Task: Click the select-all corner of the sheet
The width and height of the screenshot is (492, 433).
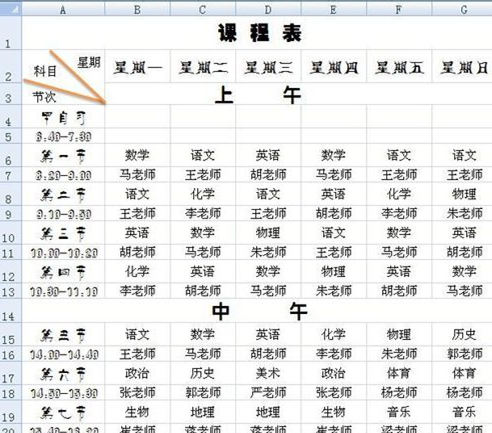Action: pyautogui.click(x=11, y=9)
